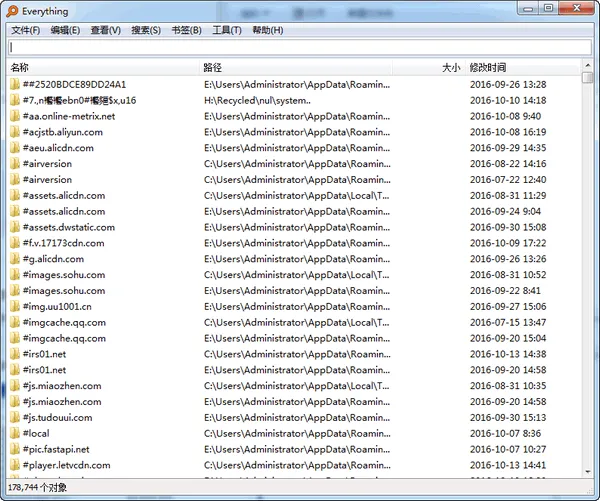600x501 pixels.
Task: Select folder icon of #img.uu1001.cn
Action: point(15,307)
